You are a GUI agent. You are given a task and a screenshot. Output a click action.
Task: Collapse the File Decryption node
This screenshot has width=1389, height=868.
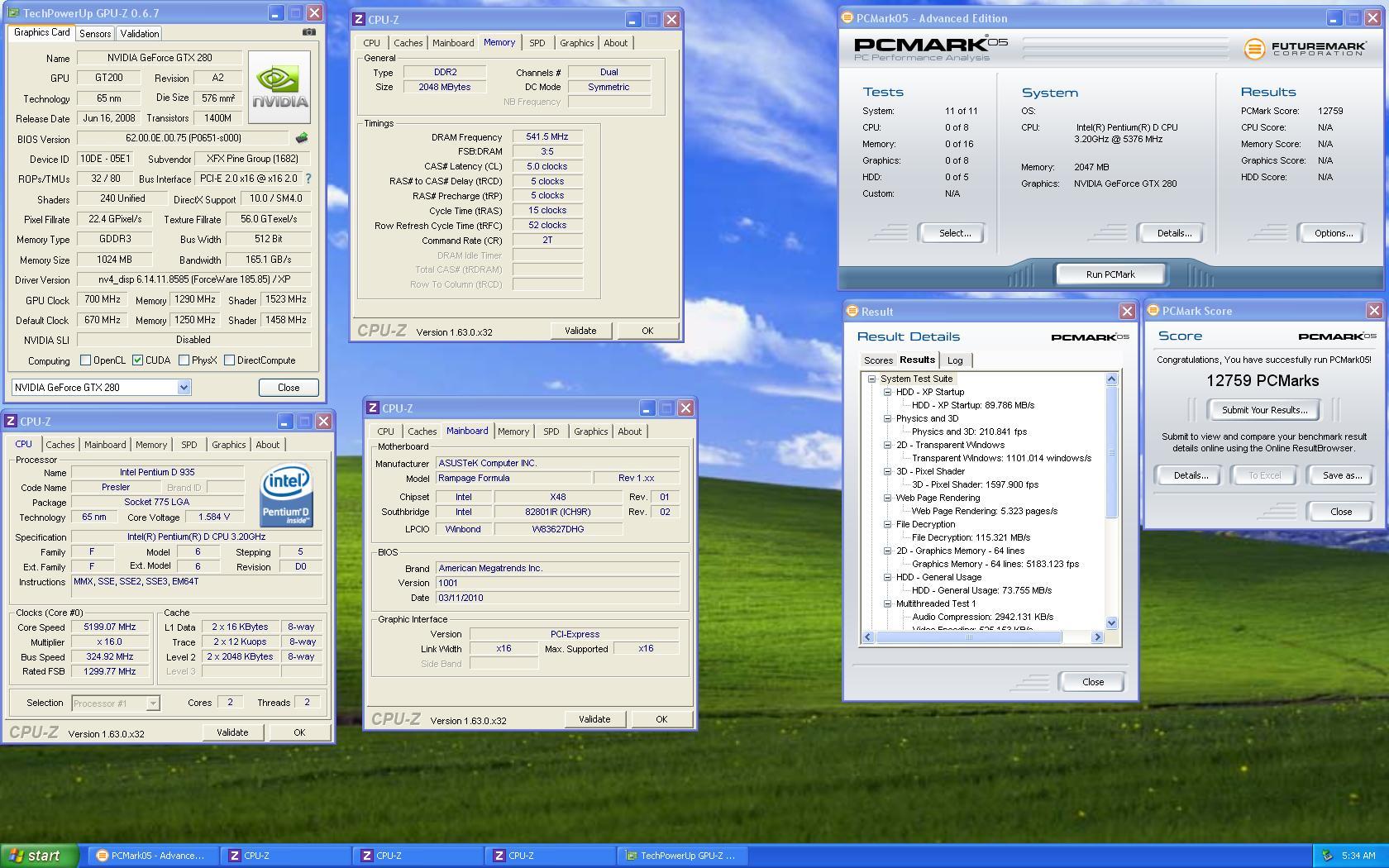tap(887, 524)
